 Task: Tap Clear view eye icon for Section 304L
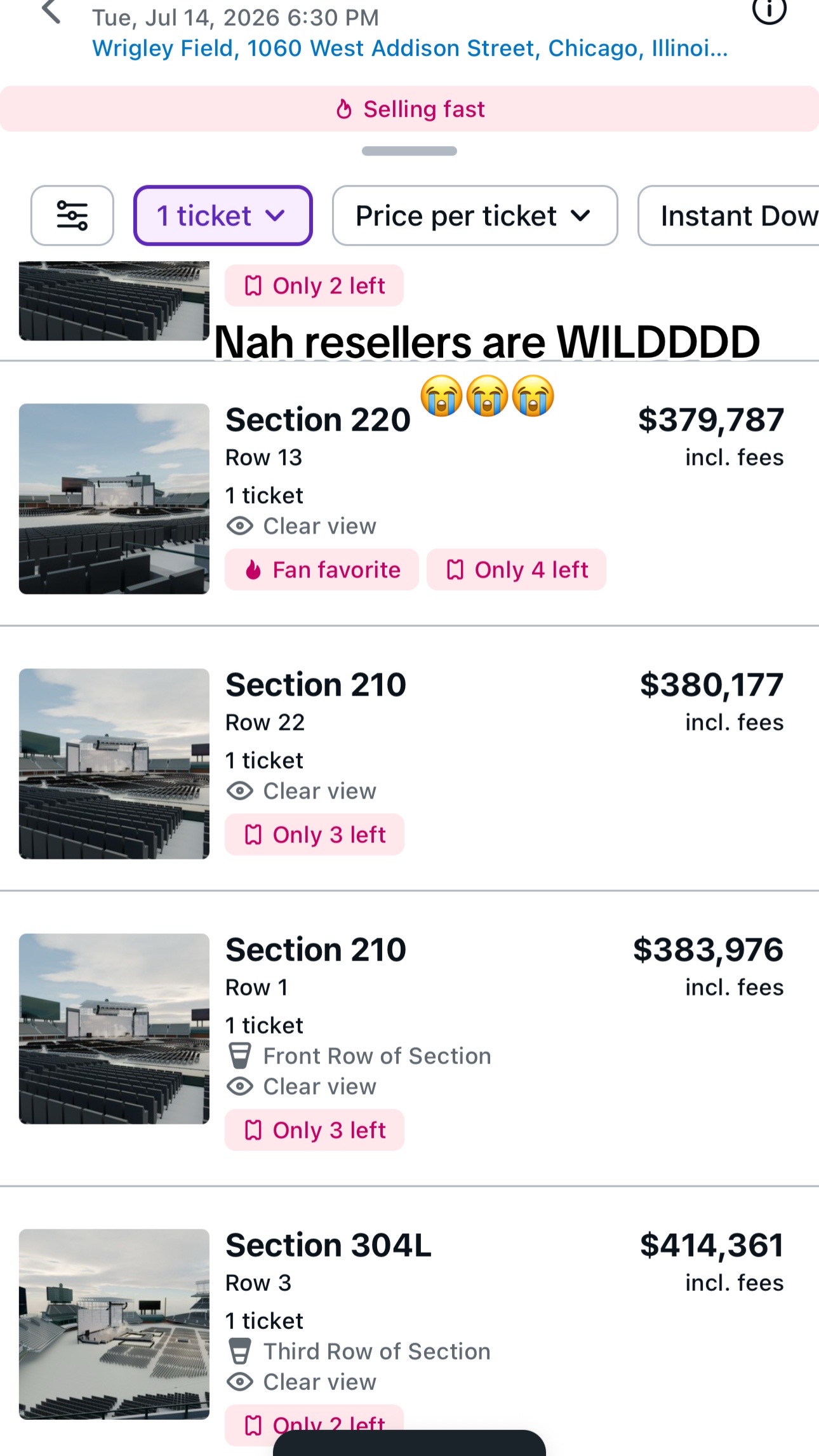tap(240, 1382)
